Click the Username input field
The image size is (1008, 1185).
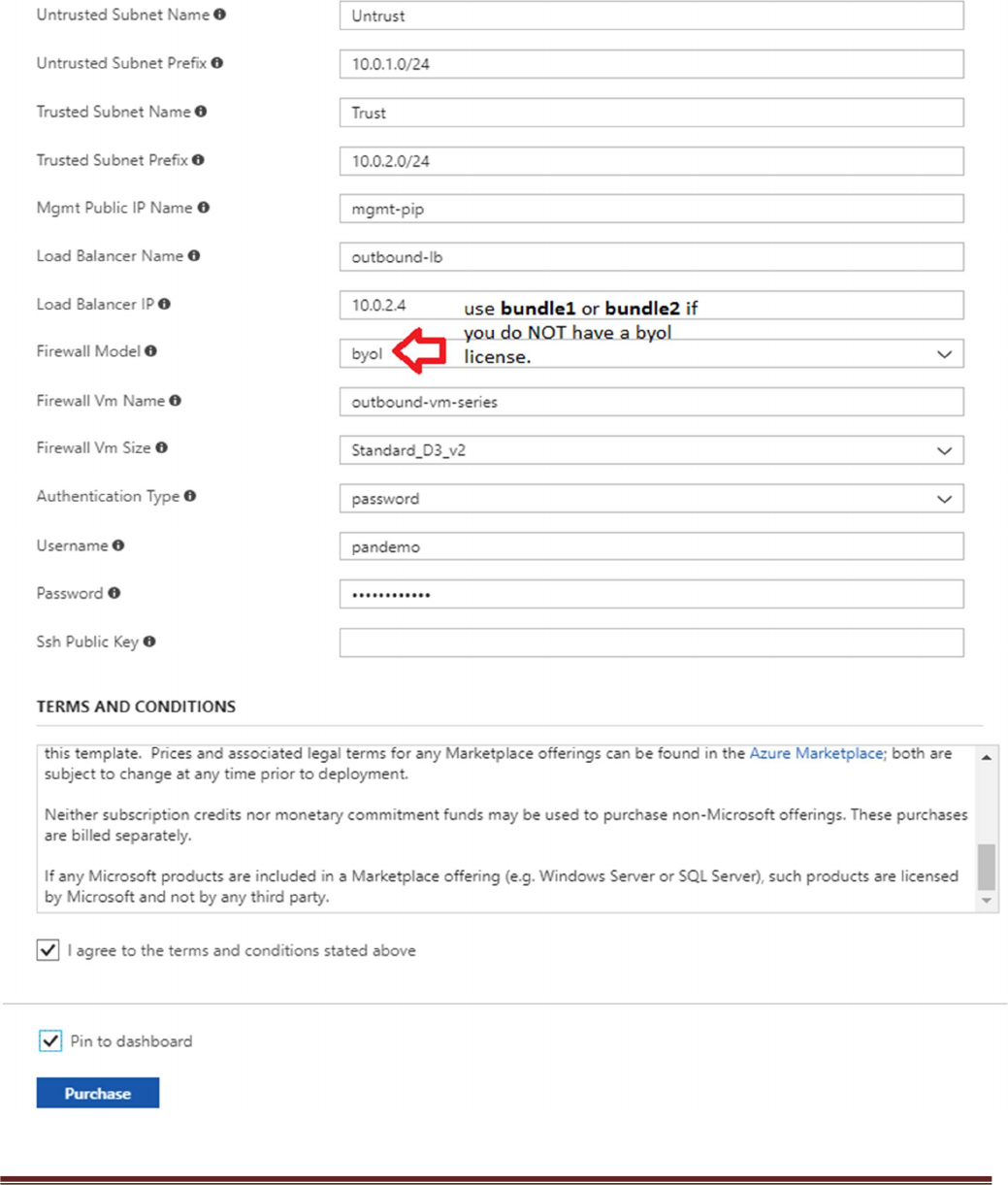coord(651,546)
